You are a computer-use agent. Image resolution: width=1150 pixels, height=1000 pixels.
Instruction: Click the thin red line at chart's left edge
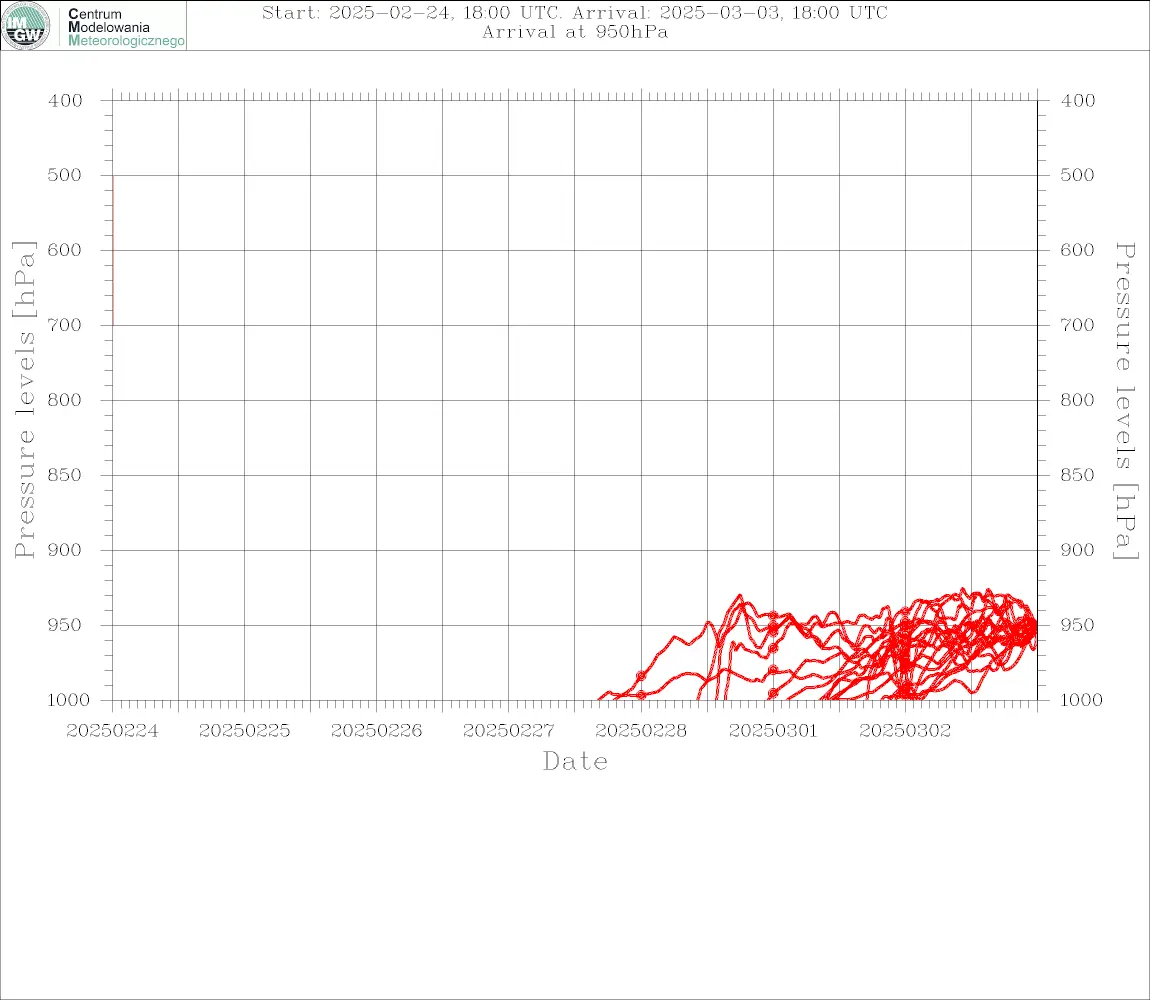click(x=113, y=250)
